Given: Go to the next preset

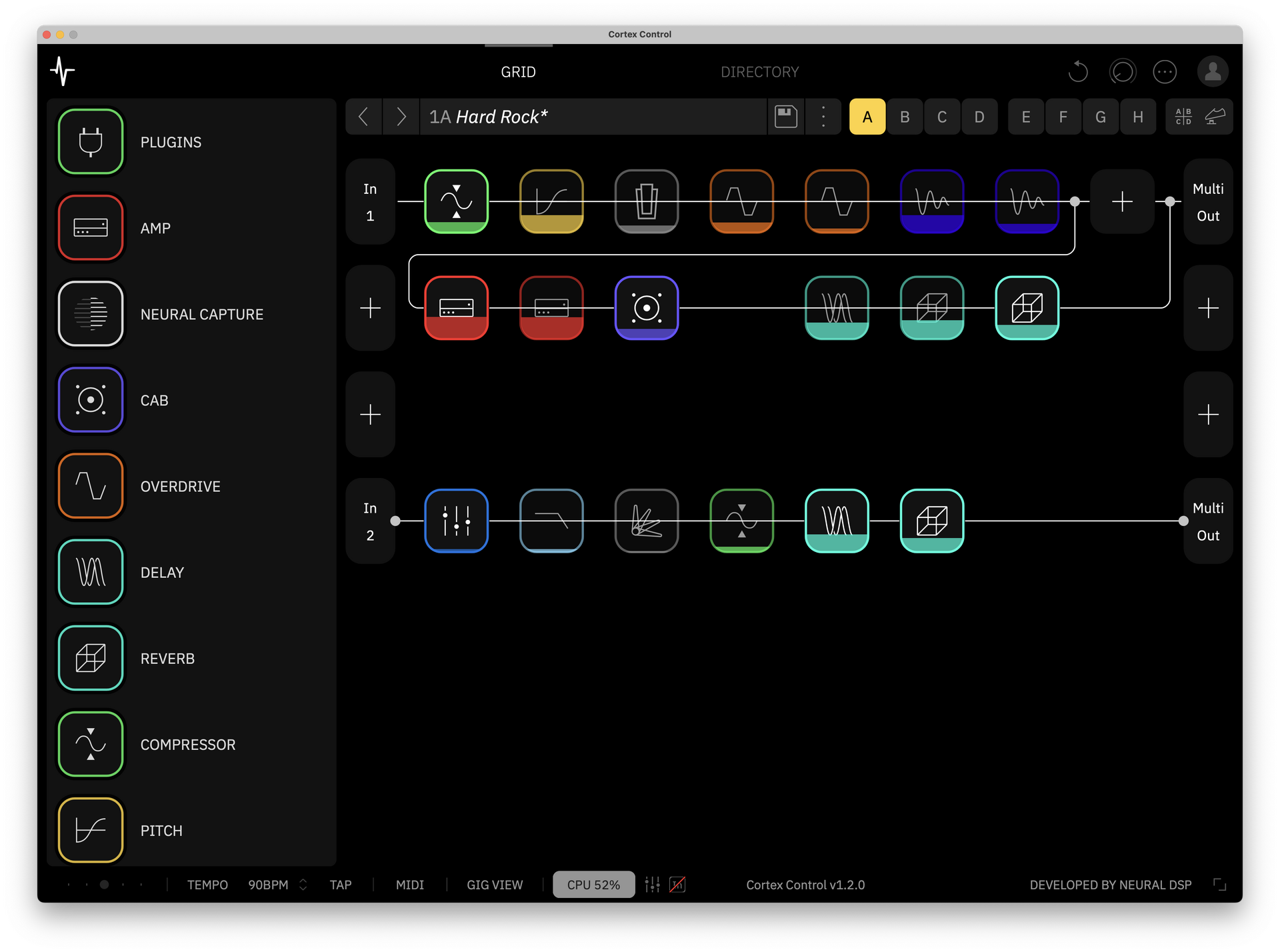Looking at the screenshot, I should pos(401,117).
